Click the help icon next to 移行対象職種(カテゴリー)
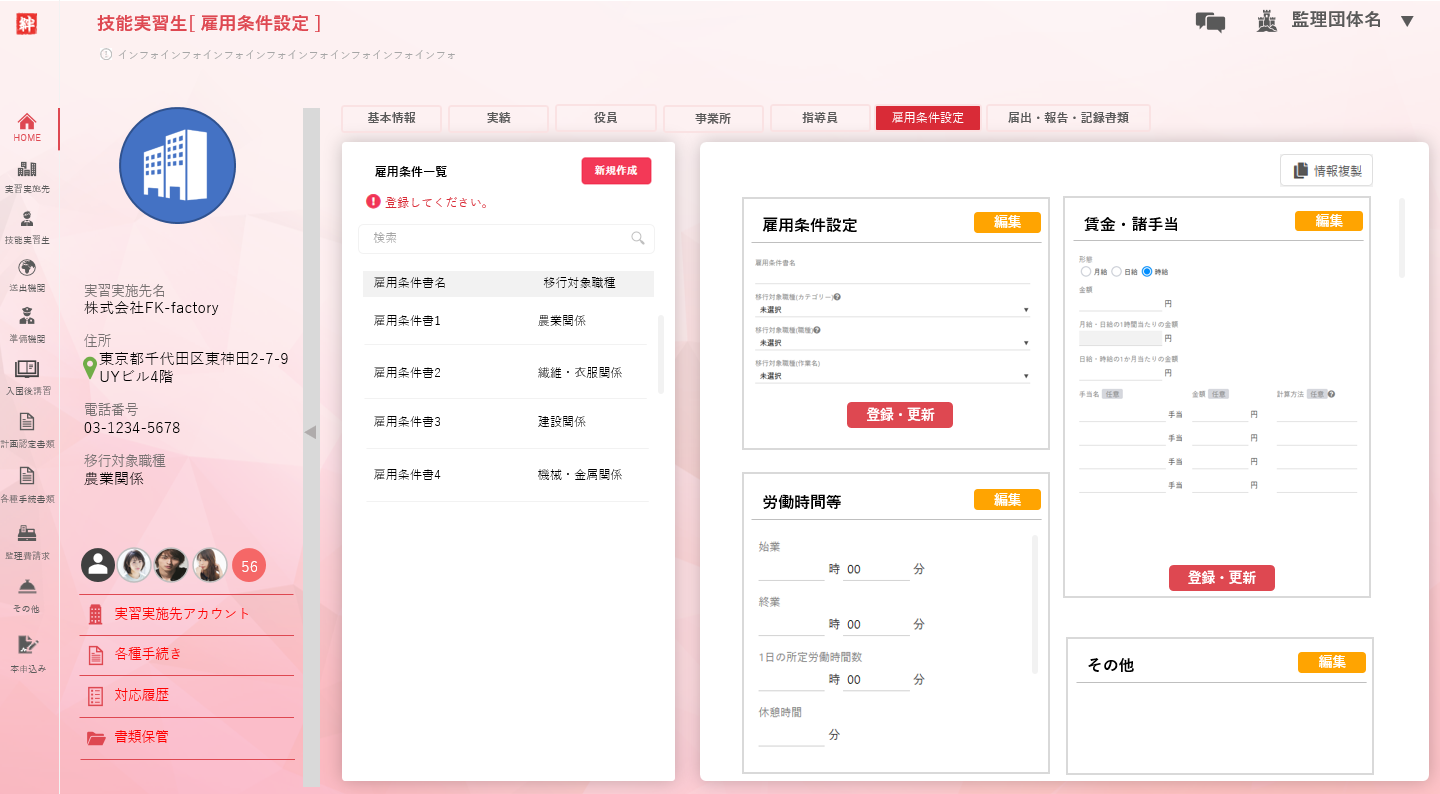This screenshot has width=1440, height=794. click(x=837, y=297)
